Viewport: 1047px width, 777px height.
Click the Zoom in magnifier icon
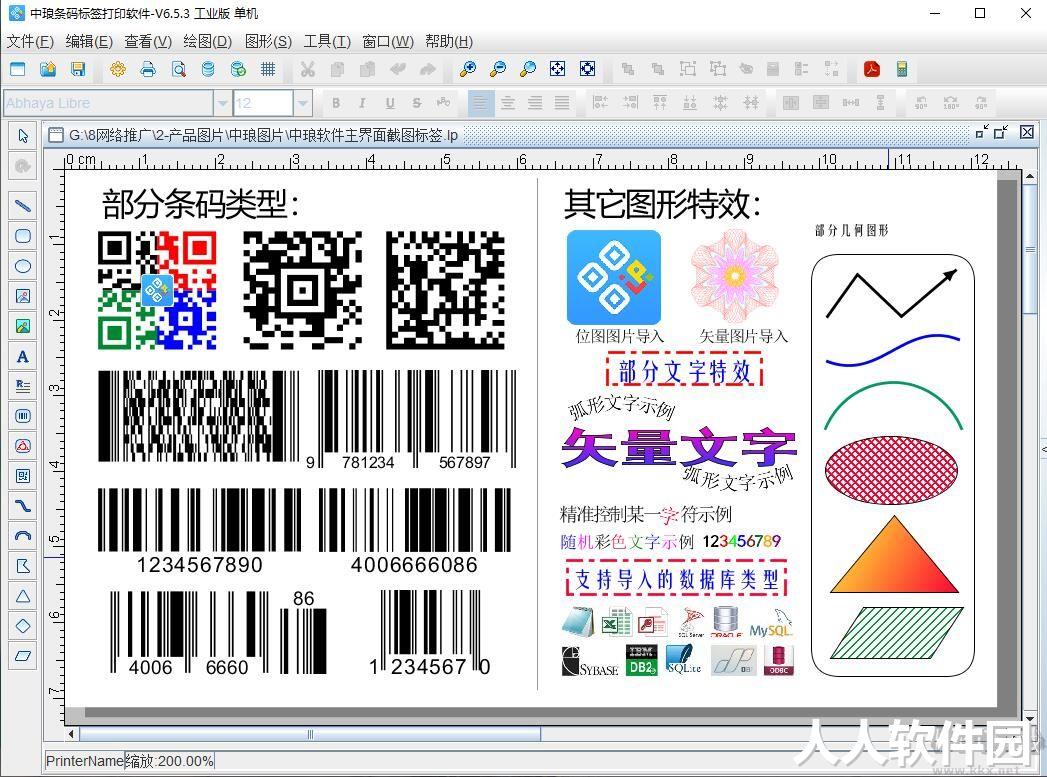coord(468,69)
